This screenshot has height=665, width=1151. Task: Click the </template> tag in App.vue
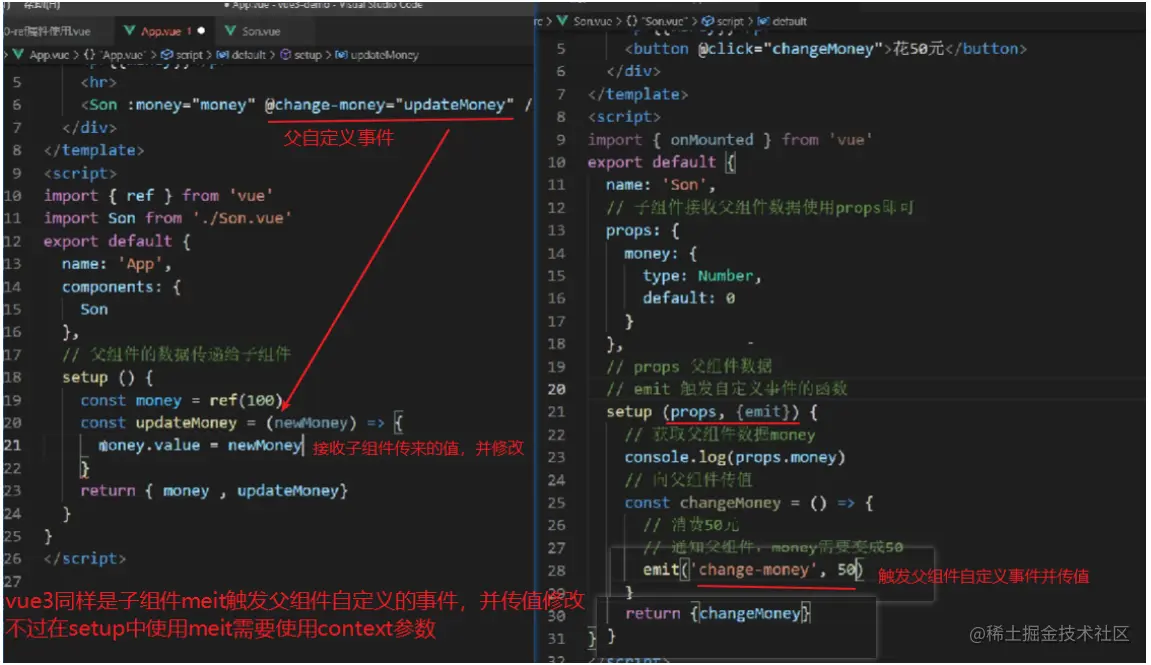(x=94, y=150)
